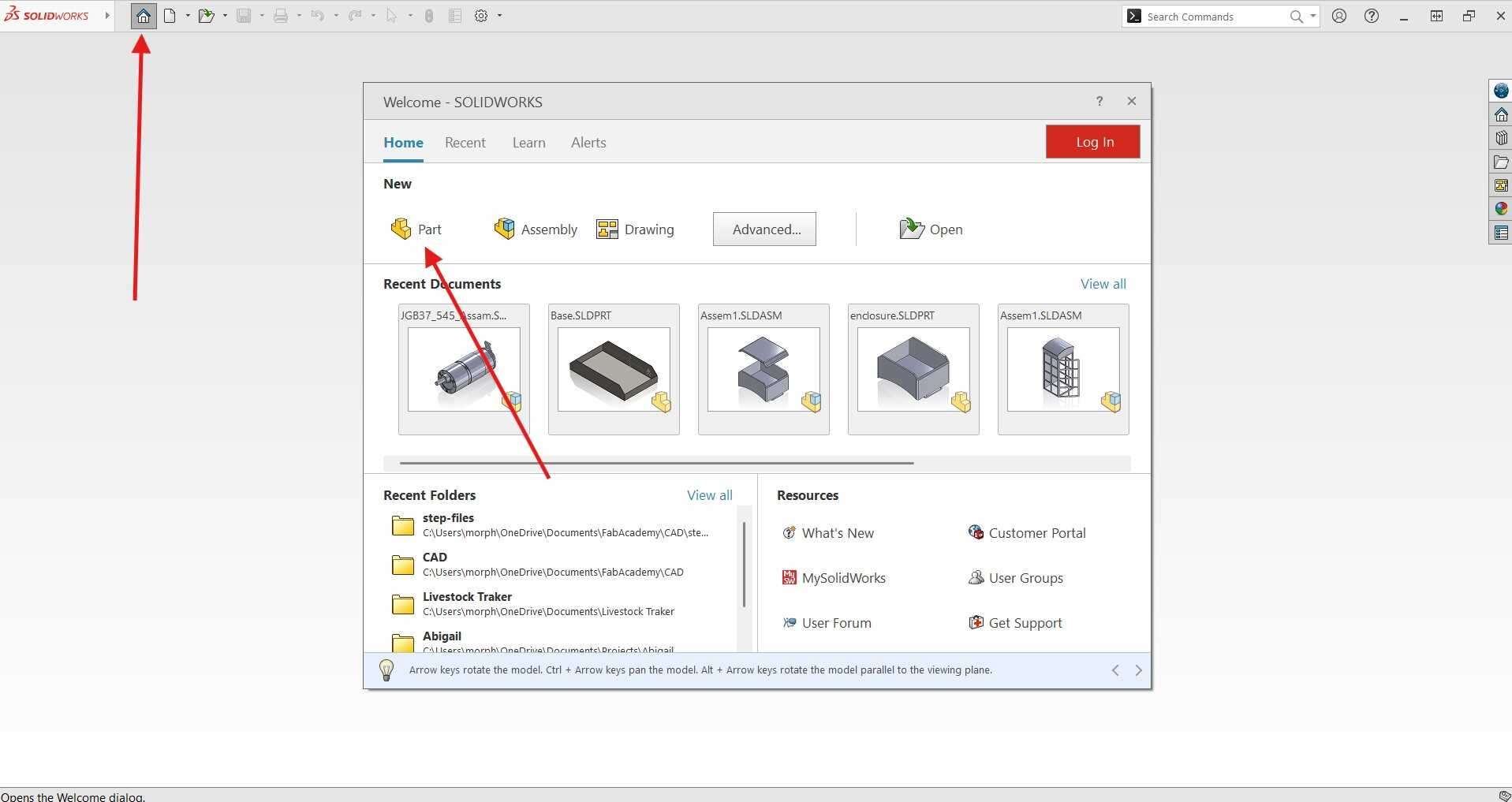1512x802 pixels.
Task: Expand the Print dropdown arrow
Action: coord(299,16)
